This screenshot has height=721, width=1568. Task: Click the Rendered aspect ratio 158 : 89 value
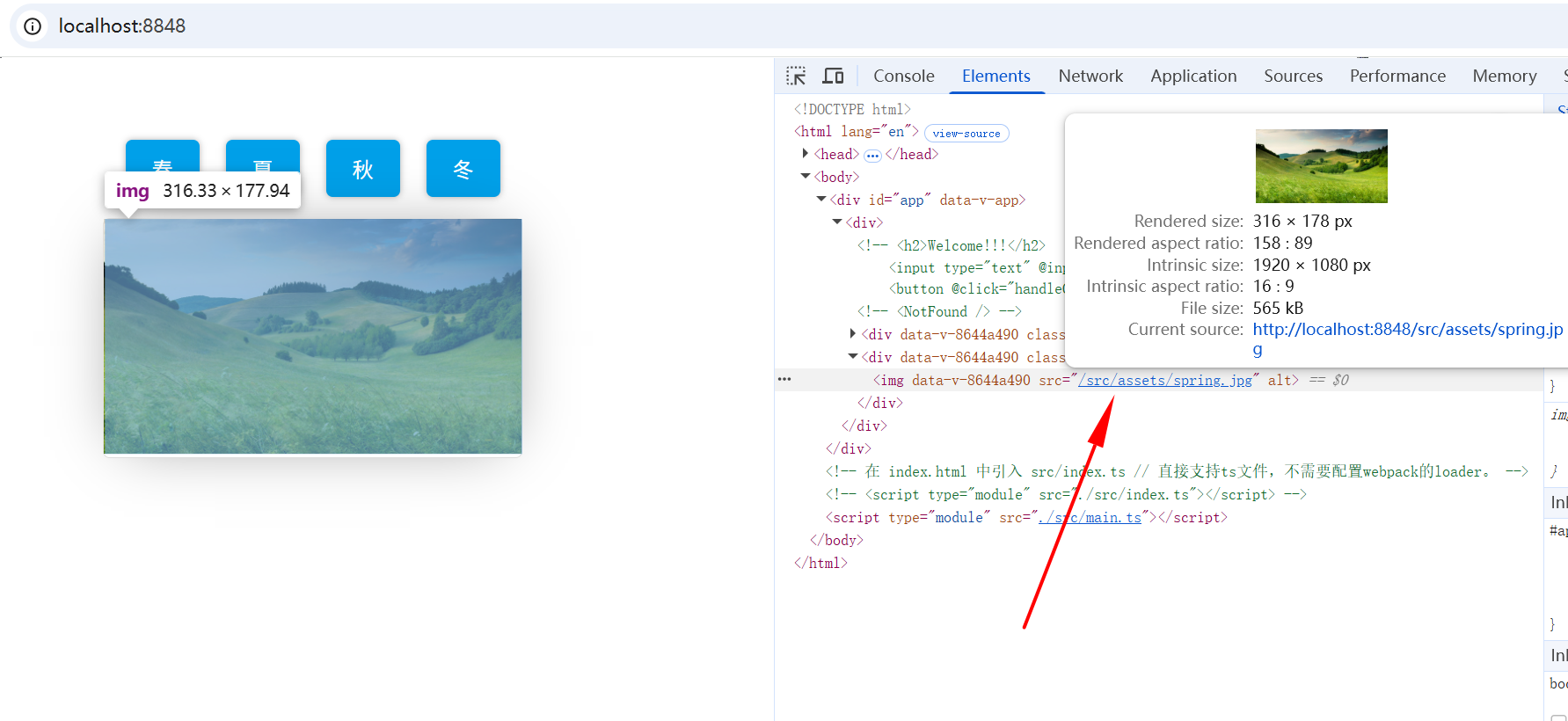tap(1282, 243)
